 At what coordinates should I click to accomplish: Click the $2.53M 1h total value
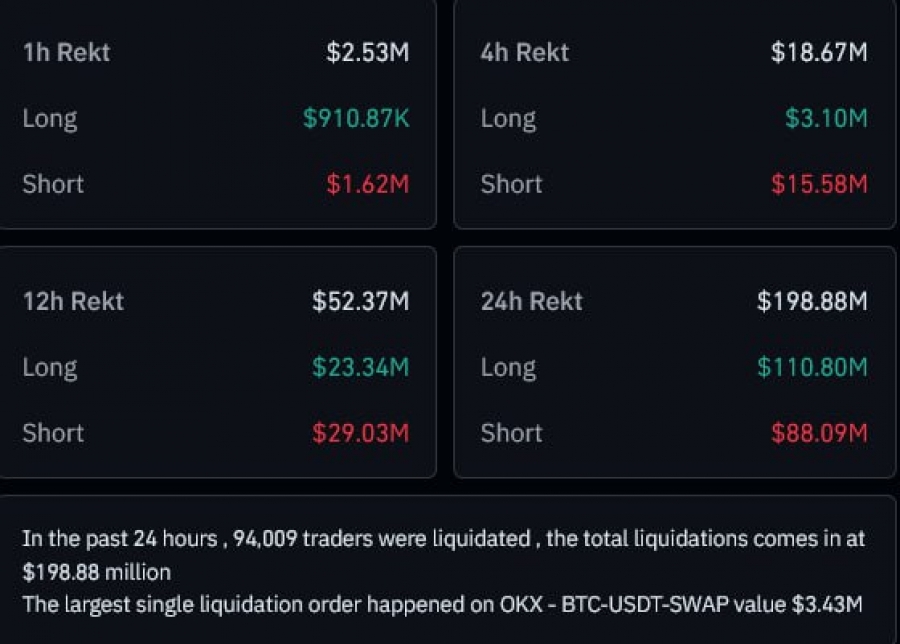tap(368, 52)
